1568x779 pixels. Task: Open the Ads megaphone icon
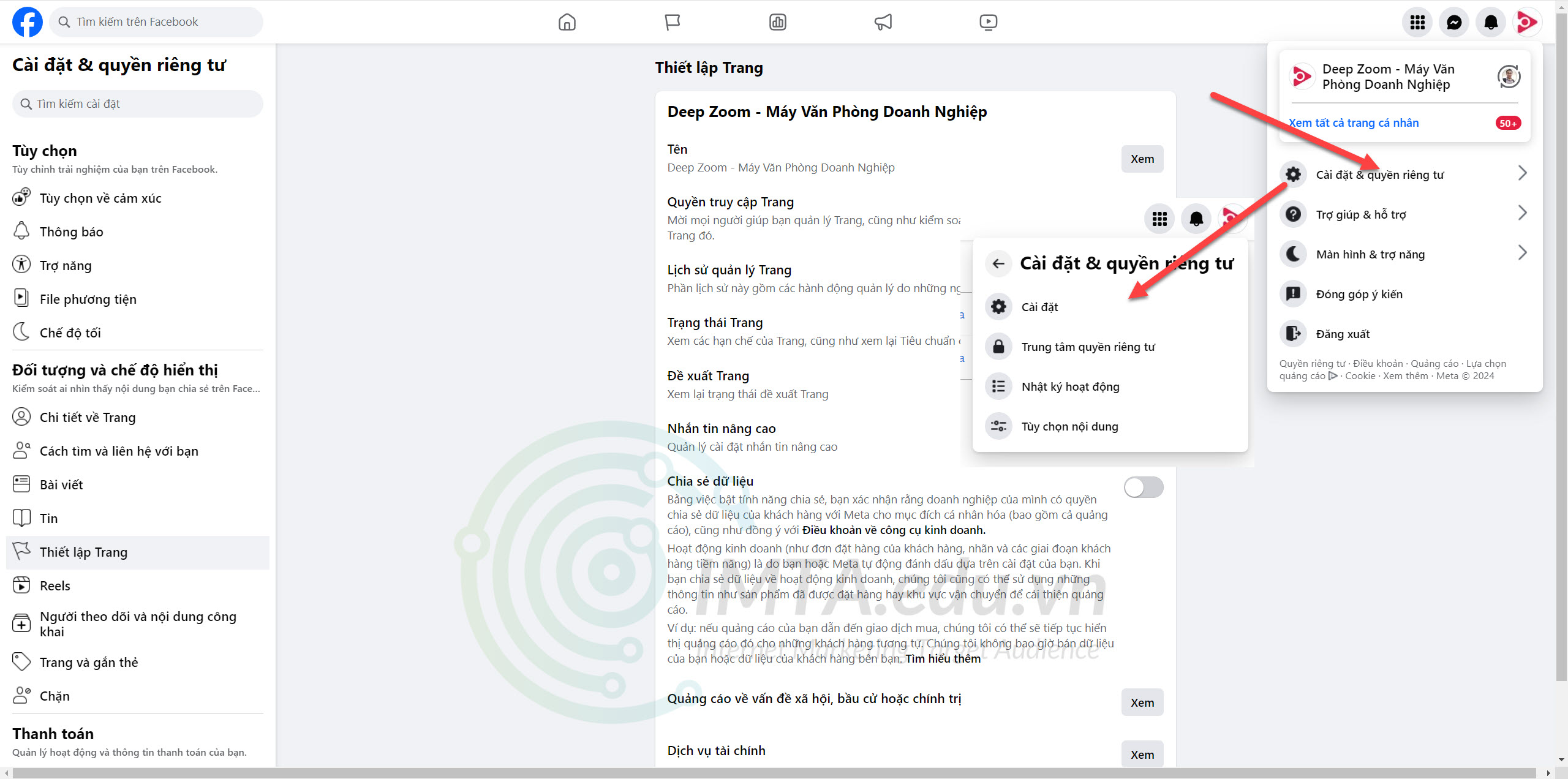pos(883,22)
